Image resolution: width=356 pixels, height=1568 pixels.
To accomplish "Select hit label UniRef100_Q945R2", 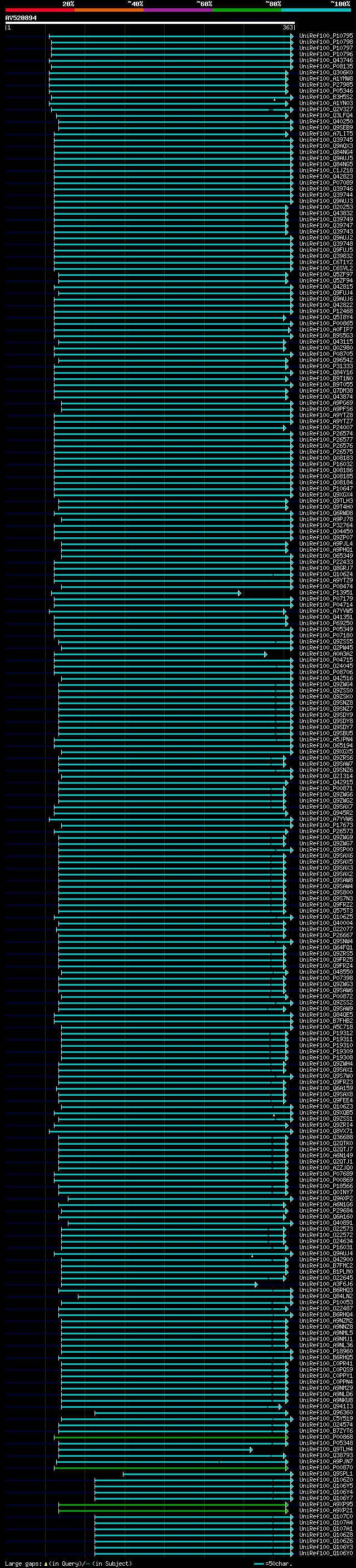I will point(326,813).
